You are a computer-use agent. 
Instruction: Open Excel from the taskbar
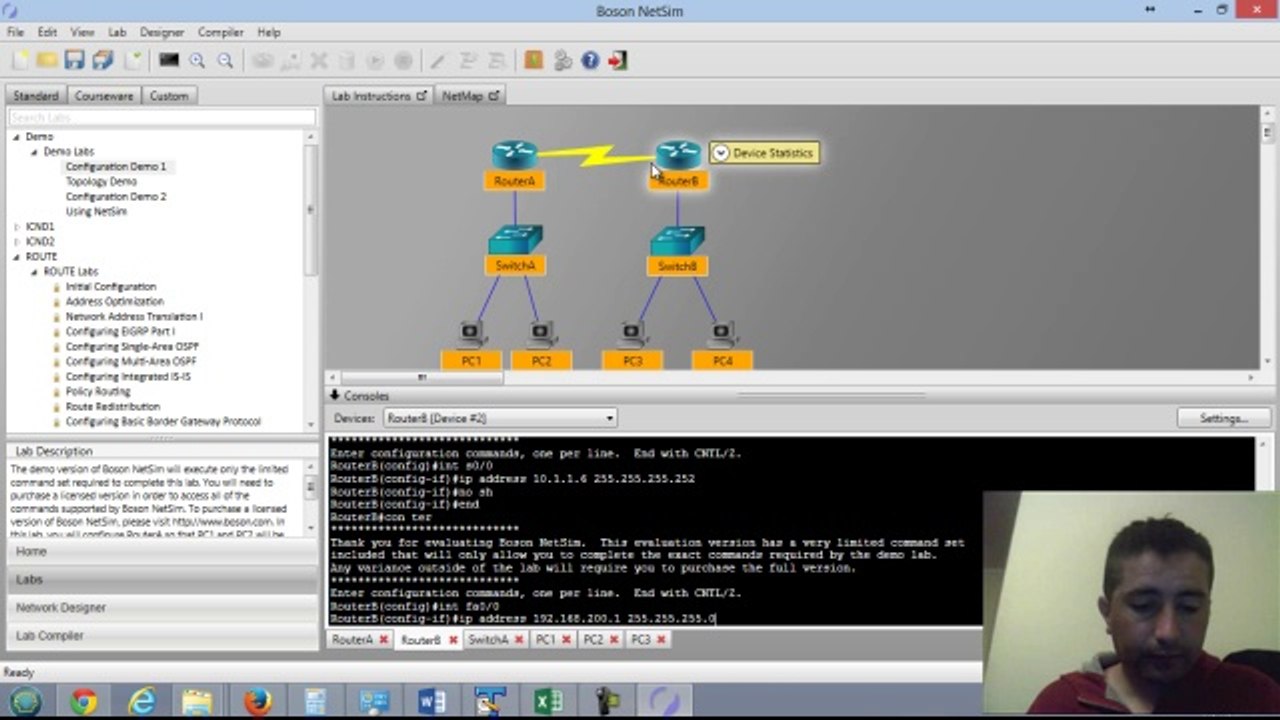pos(548,702)
